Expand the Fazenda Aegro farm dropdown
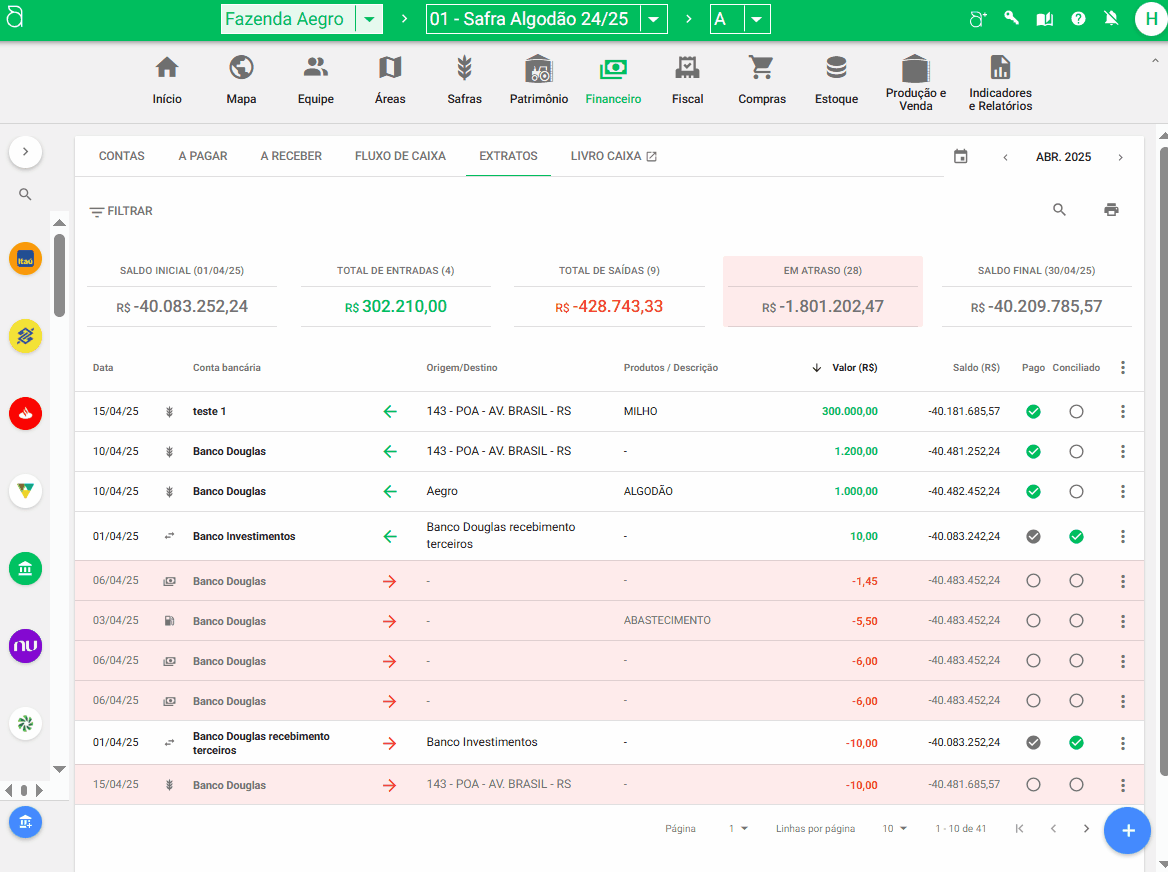Image resolution: width=1168 pixels, height=872 pixels. click(x=370, y=19)
